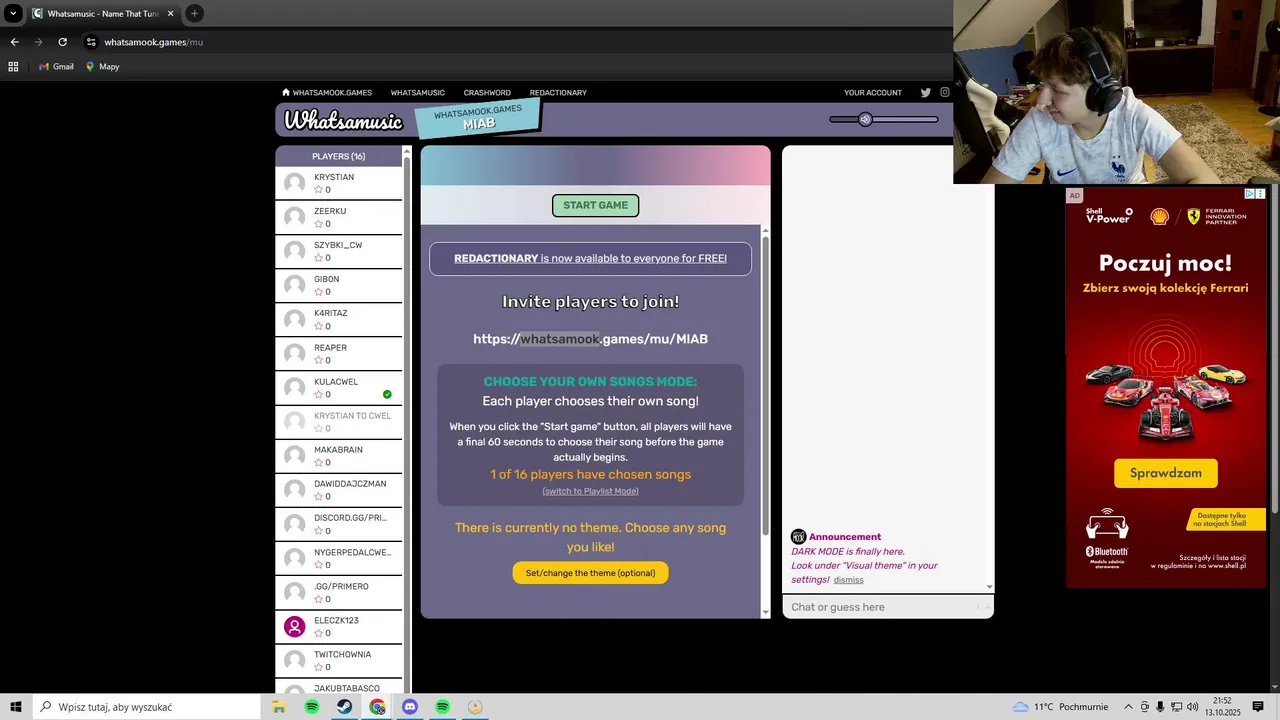
Task: Click green checkmark on KULACWEL row
Action: [x=387, y=394]
